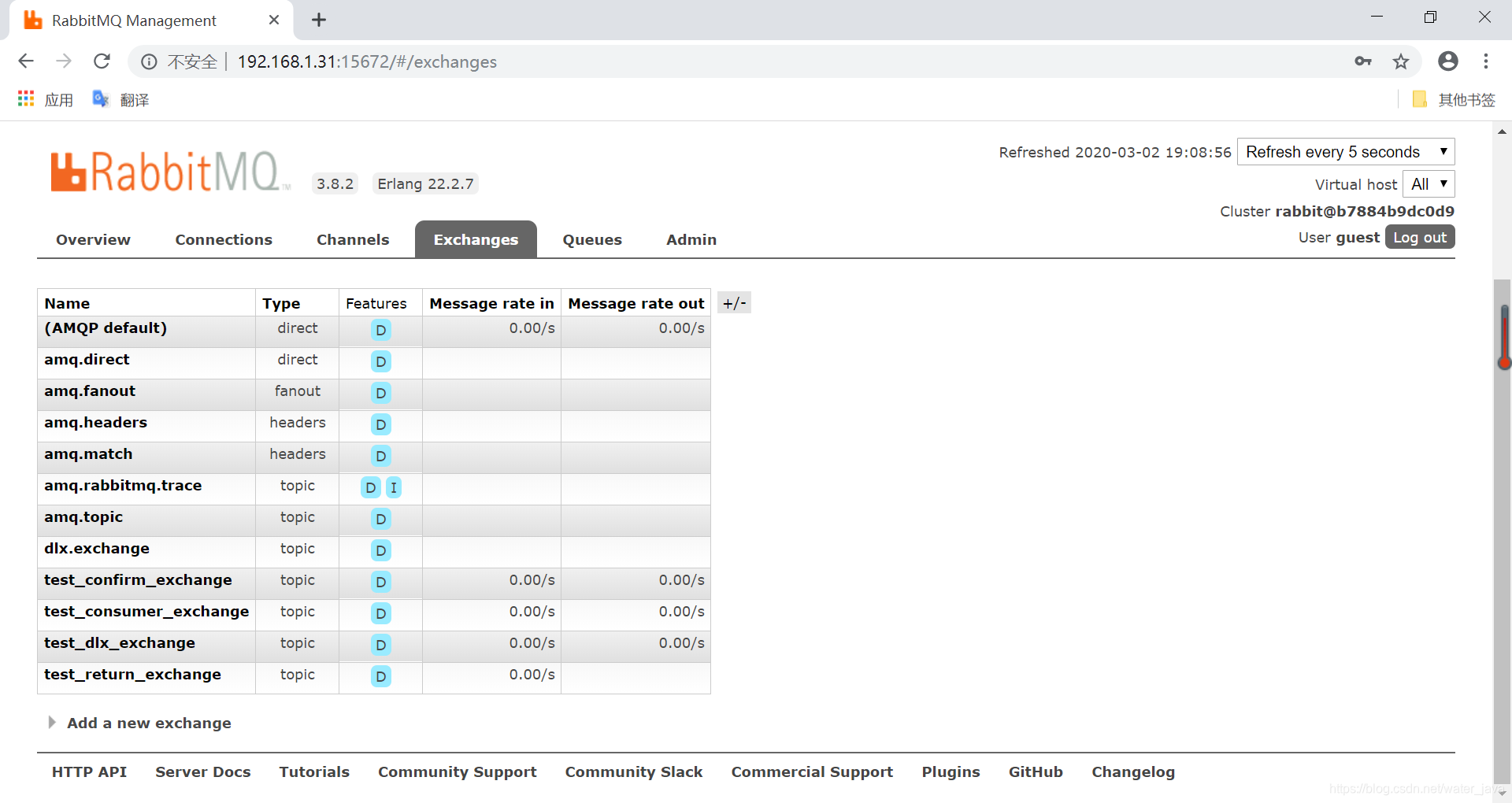
Task: Open the translate bookmark
Action: tap(120, 99)
